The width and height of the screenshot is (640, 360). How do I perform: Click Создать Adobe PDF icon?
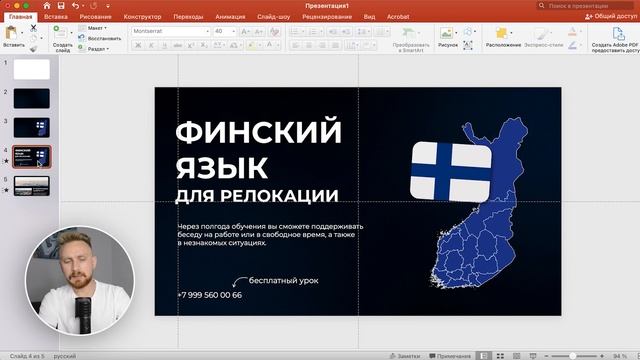[618, 33]
